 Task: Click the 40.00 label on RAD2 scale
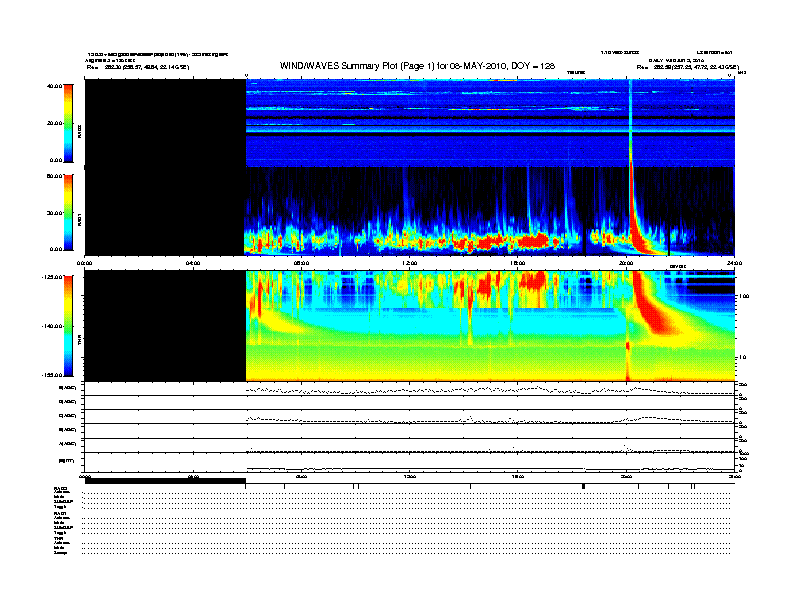(x=55, y=86)
